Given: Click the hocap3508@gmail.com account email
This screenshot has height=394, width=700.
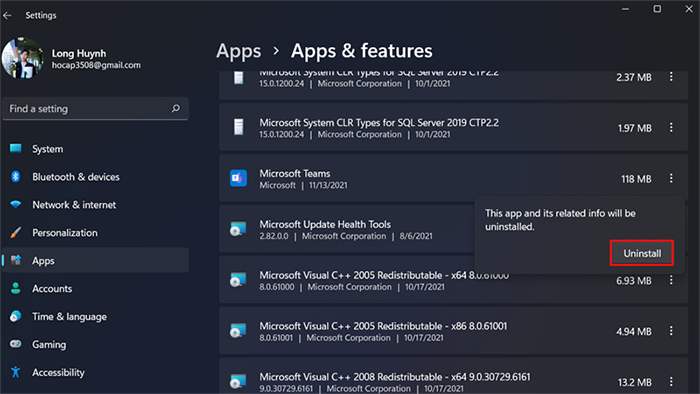Looking at the screenshot, I should pyautogui.click(x=96, y=65).
